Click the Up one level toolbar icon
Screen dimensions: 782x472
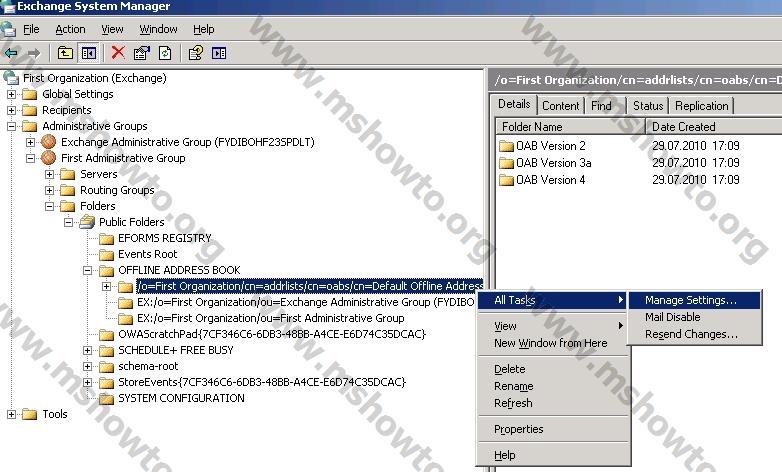tap(65, 53)
